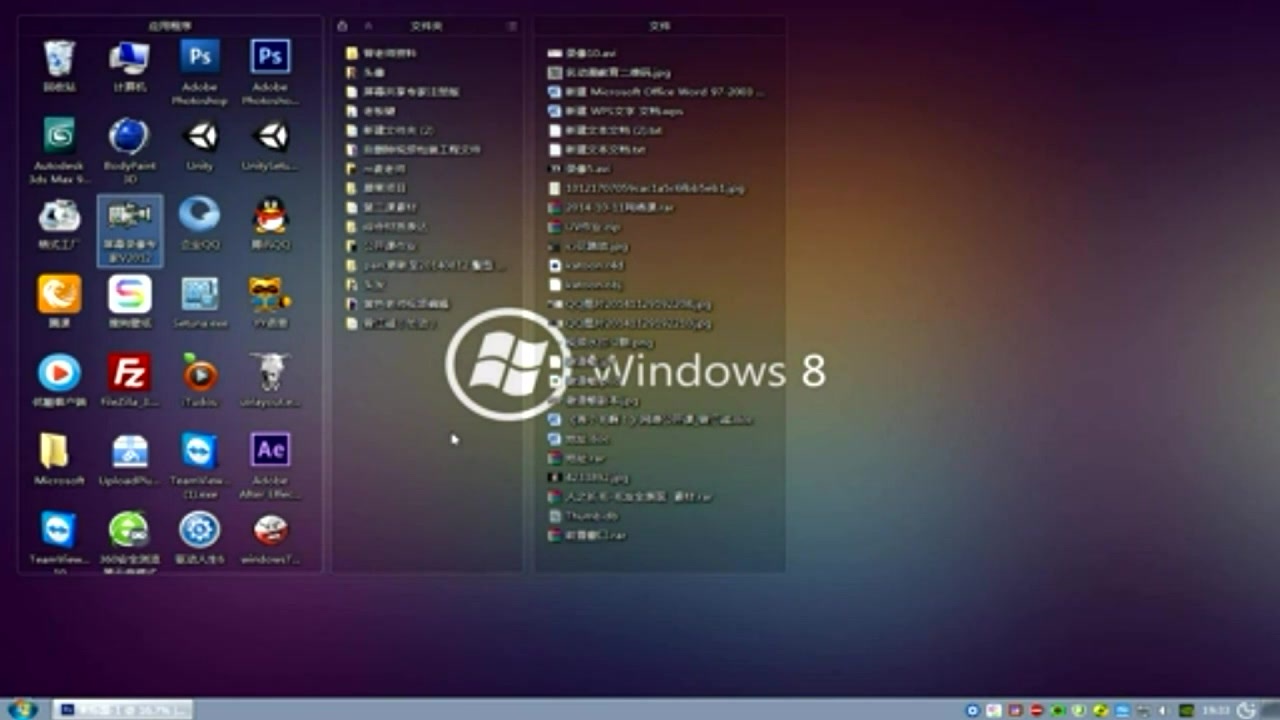Open the windows7 red face icon

270,538
